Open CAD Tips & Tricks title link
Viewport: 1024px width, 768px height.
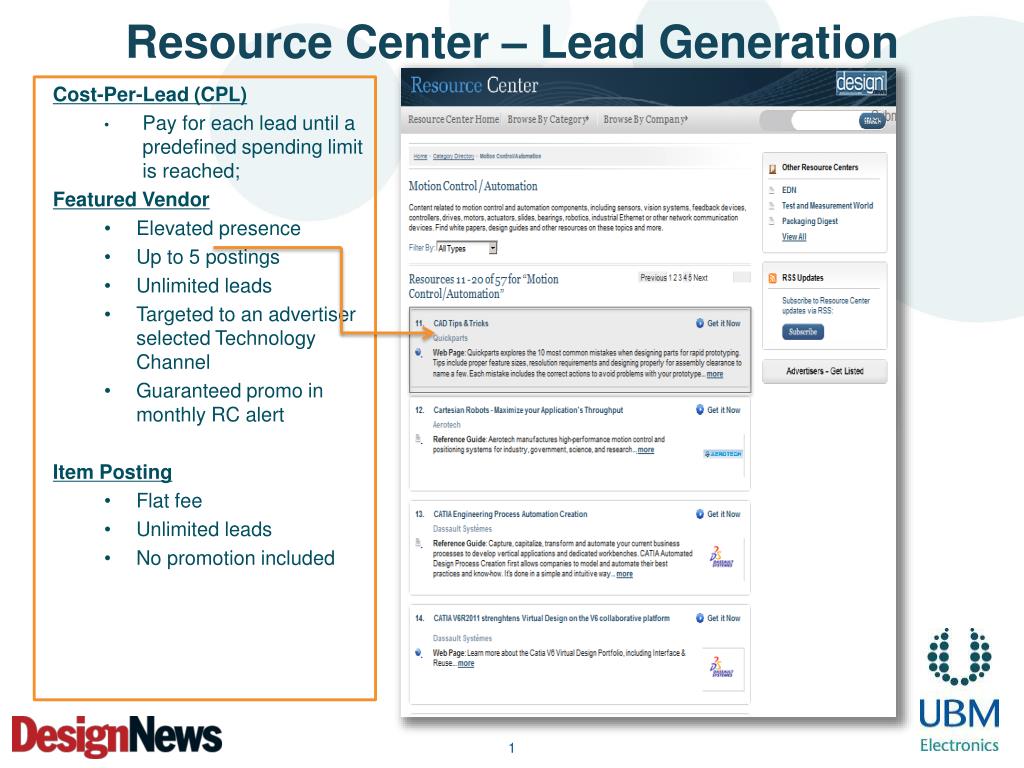coord(460,323)
